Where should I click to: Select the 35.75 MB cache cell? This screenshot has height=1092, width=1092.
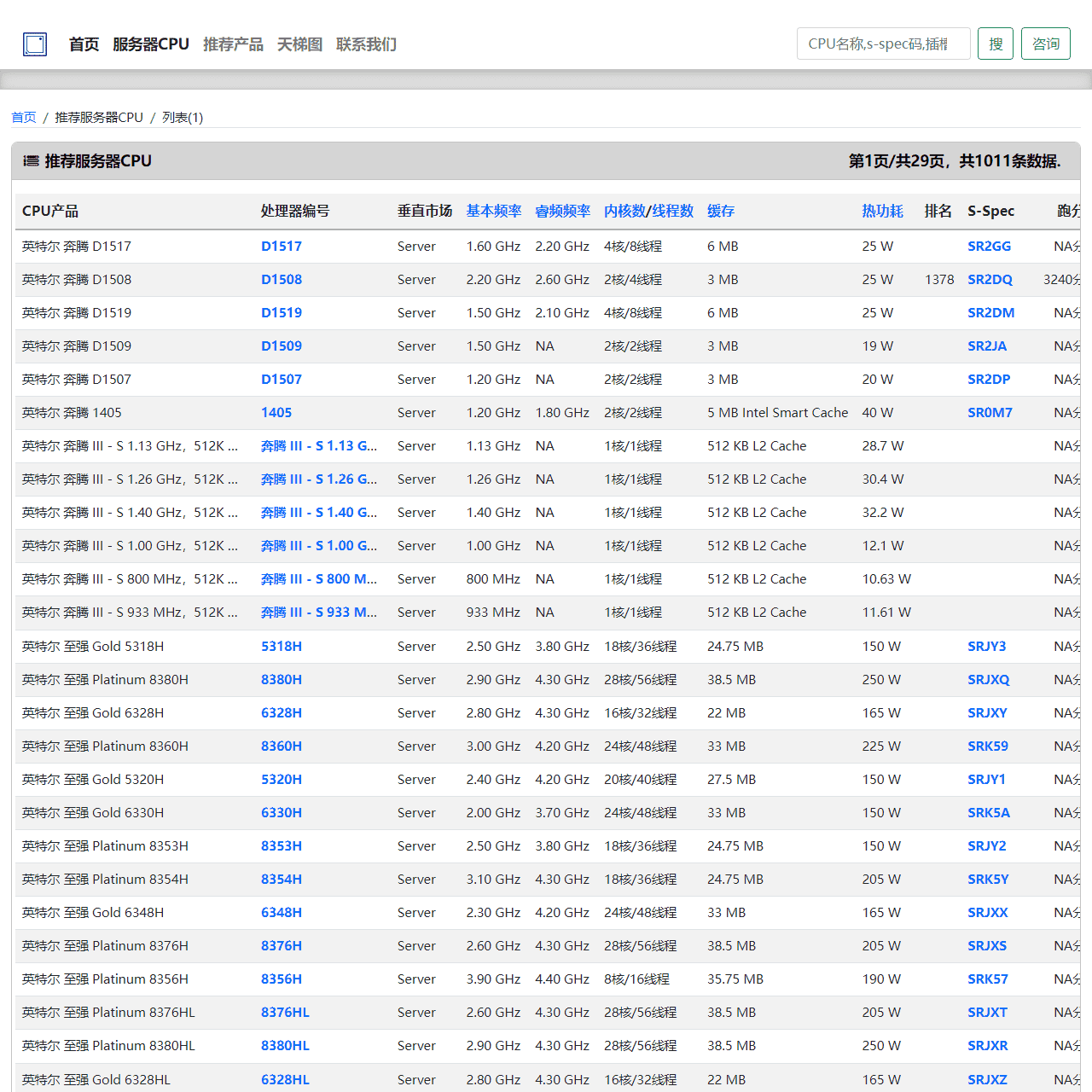(735, 979)
